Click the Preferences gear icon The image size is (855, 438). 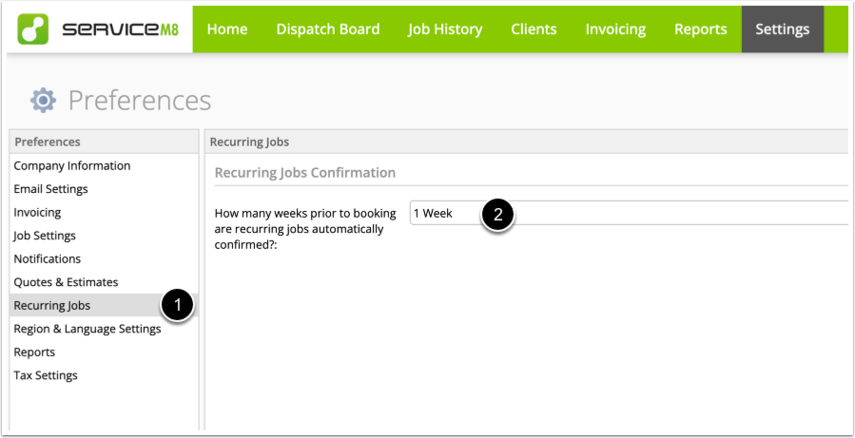click(43, 101)
